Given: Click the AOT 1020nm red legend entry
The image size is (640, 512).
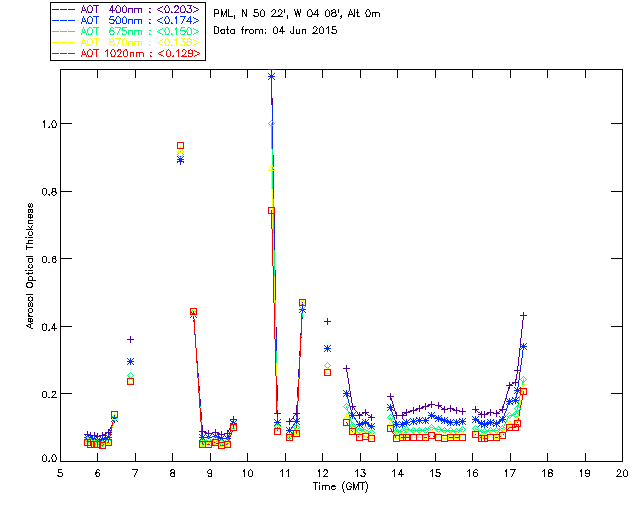Looking at the screenshot, I should coord(126,53).
